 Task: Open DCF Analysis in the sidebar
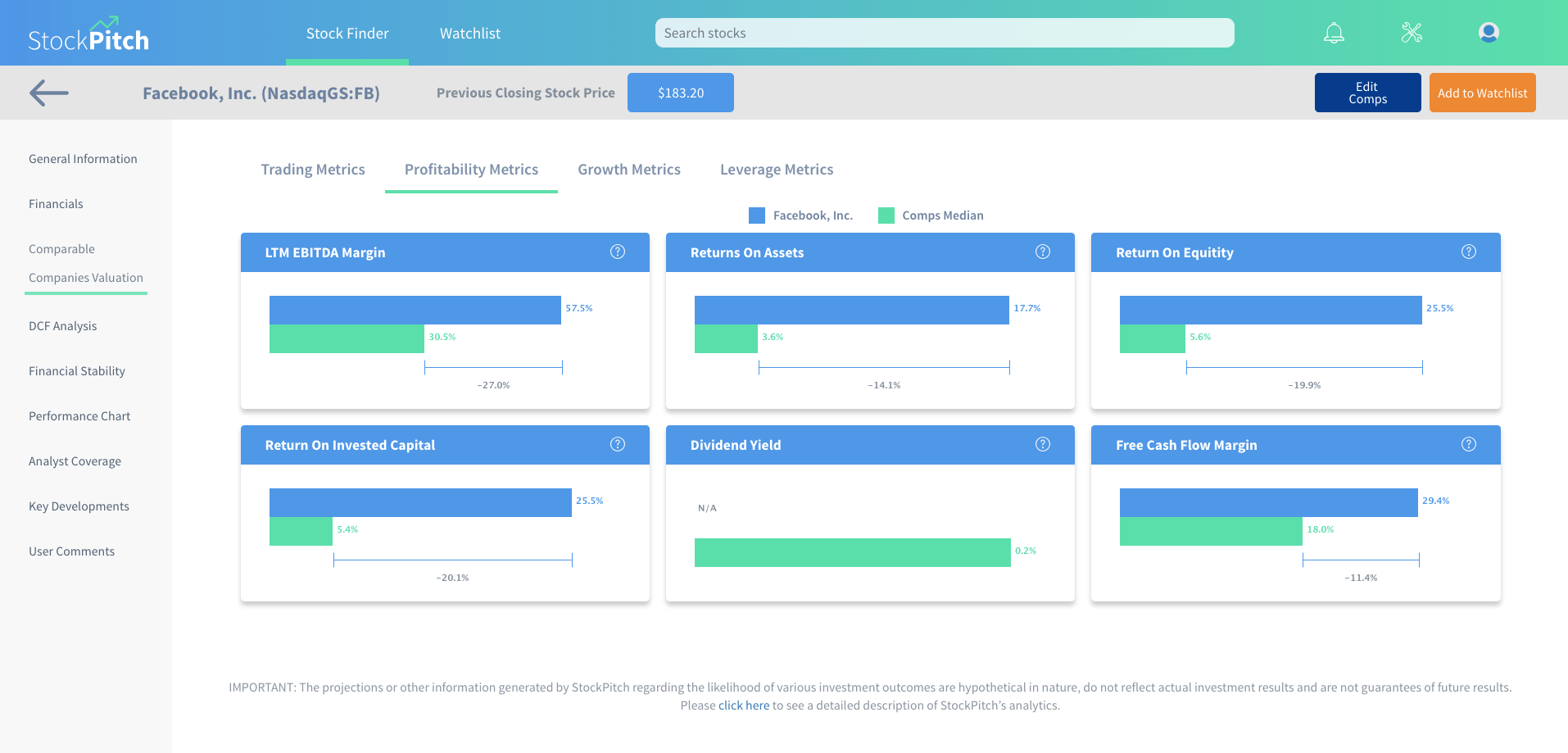pos(63,326)
